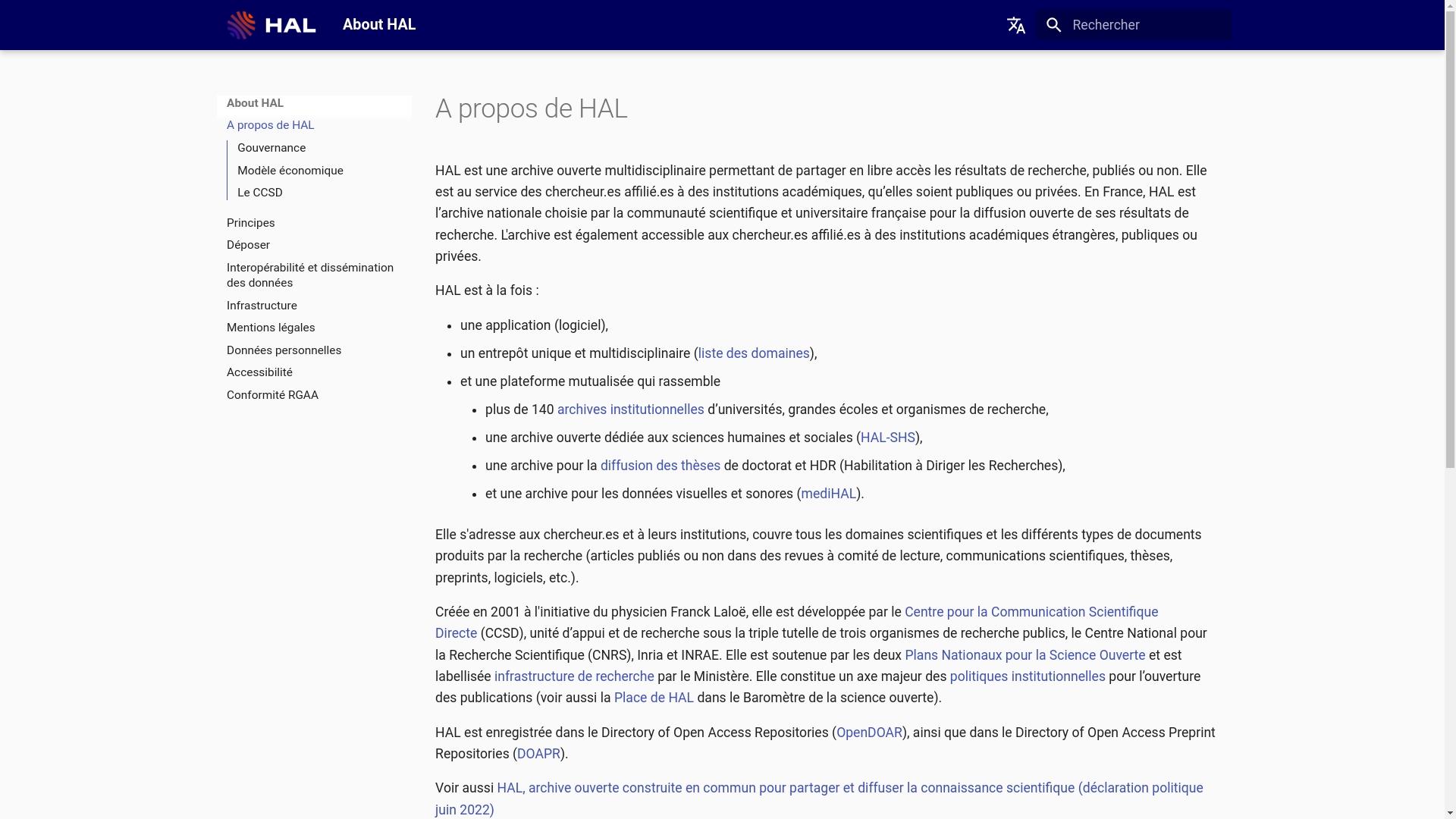Open Mentions légales page

[x=271, y=328]
